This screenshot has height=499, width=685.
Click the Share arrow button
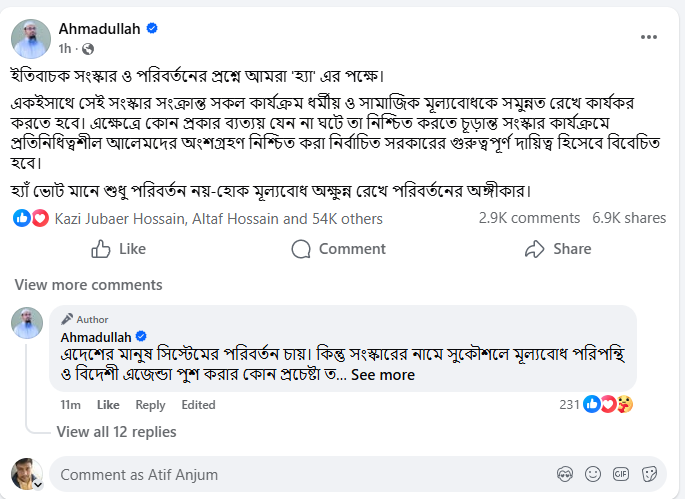coord(558,249)
